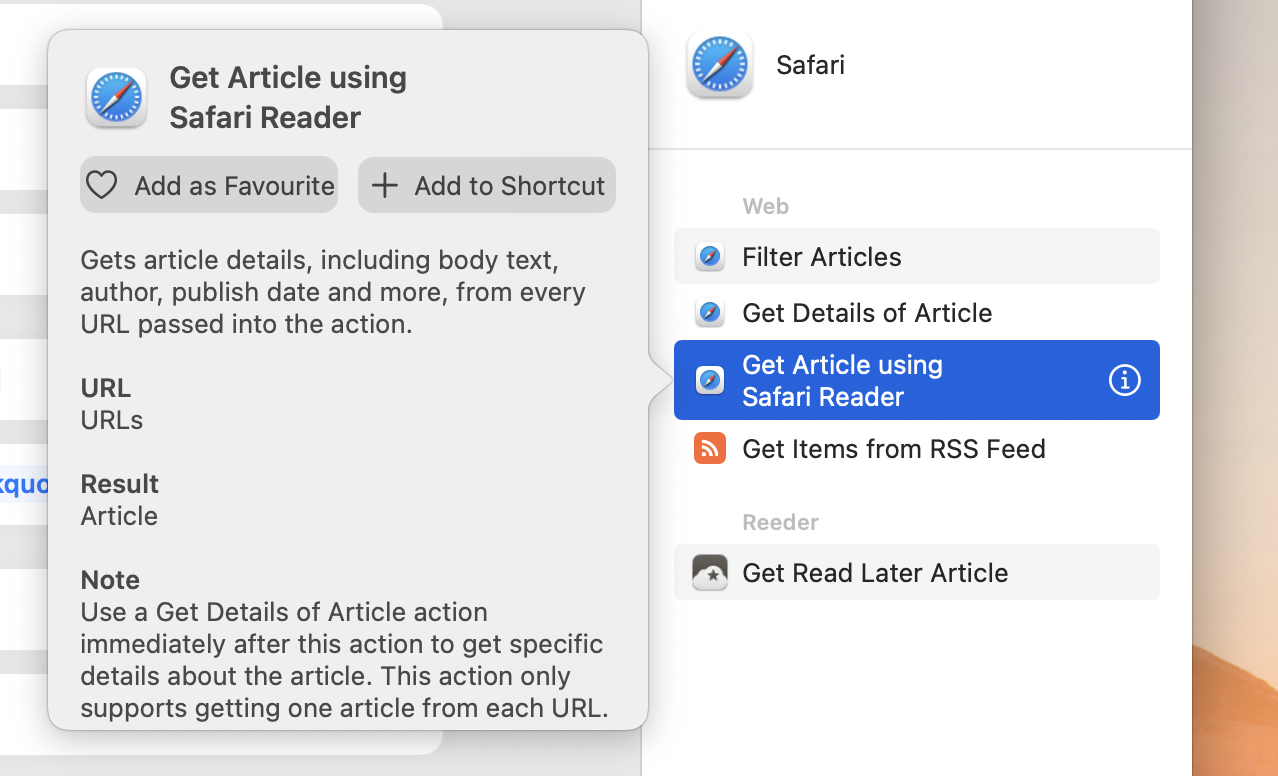This screenshot has height=776, width=1278.
Task: Click the large Safari app icon in sidebar header
Action: tap(719, 65)
